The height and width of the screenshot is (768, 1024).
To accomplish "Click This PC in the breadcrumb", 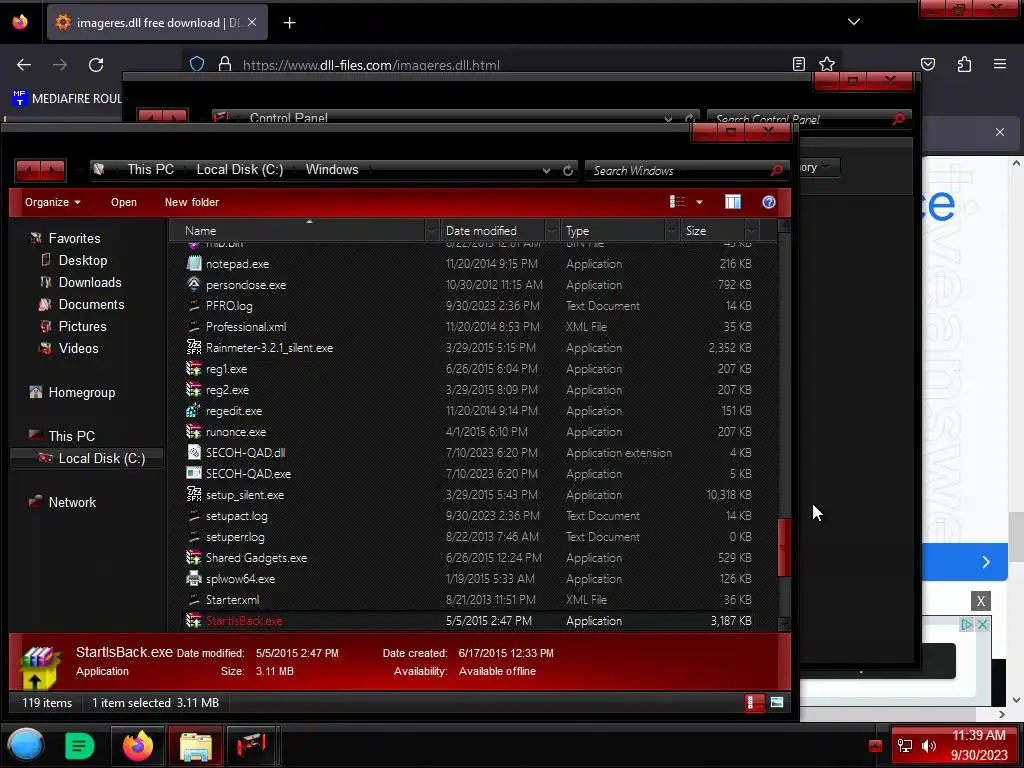I will tap(150, 170).
